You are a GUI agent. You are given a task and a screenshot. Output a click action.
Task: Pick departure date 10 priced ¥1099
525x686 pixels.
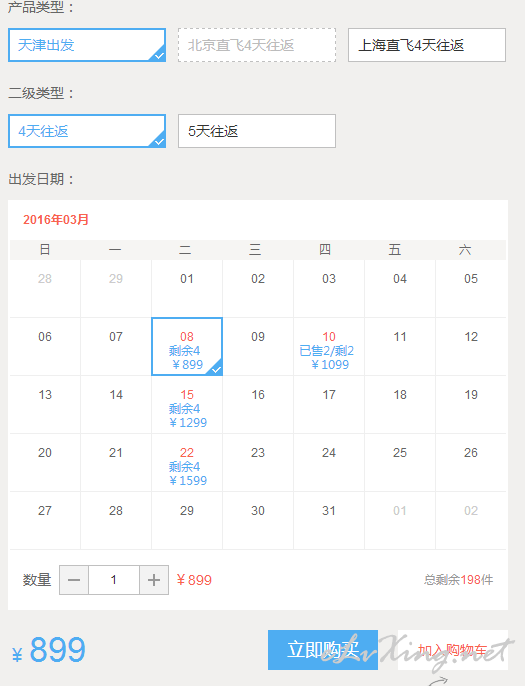(x=329, y=346)
